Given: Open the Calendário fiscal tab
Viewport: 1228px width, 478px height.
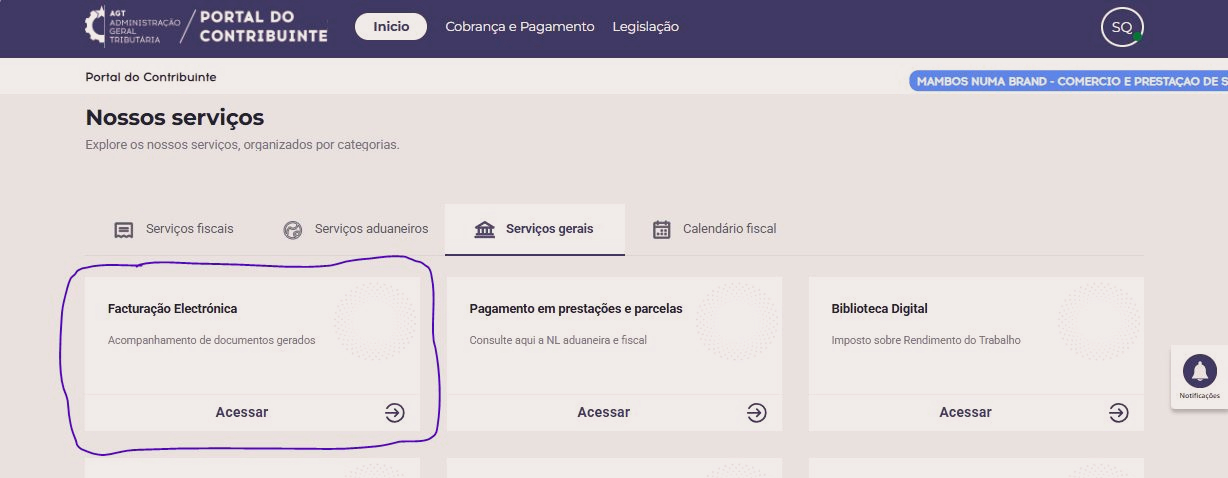Looking at the screenshot, I should [729, 229].
